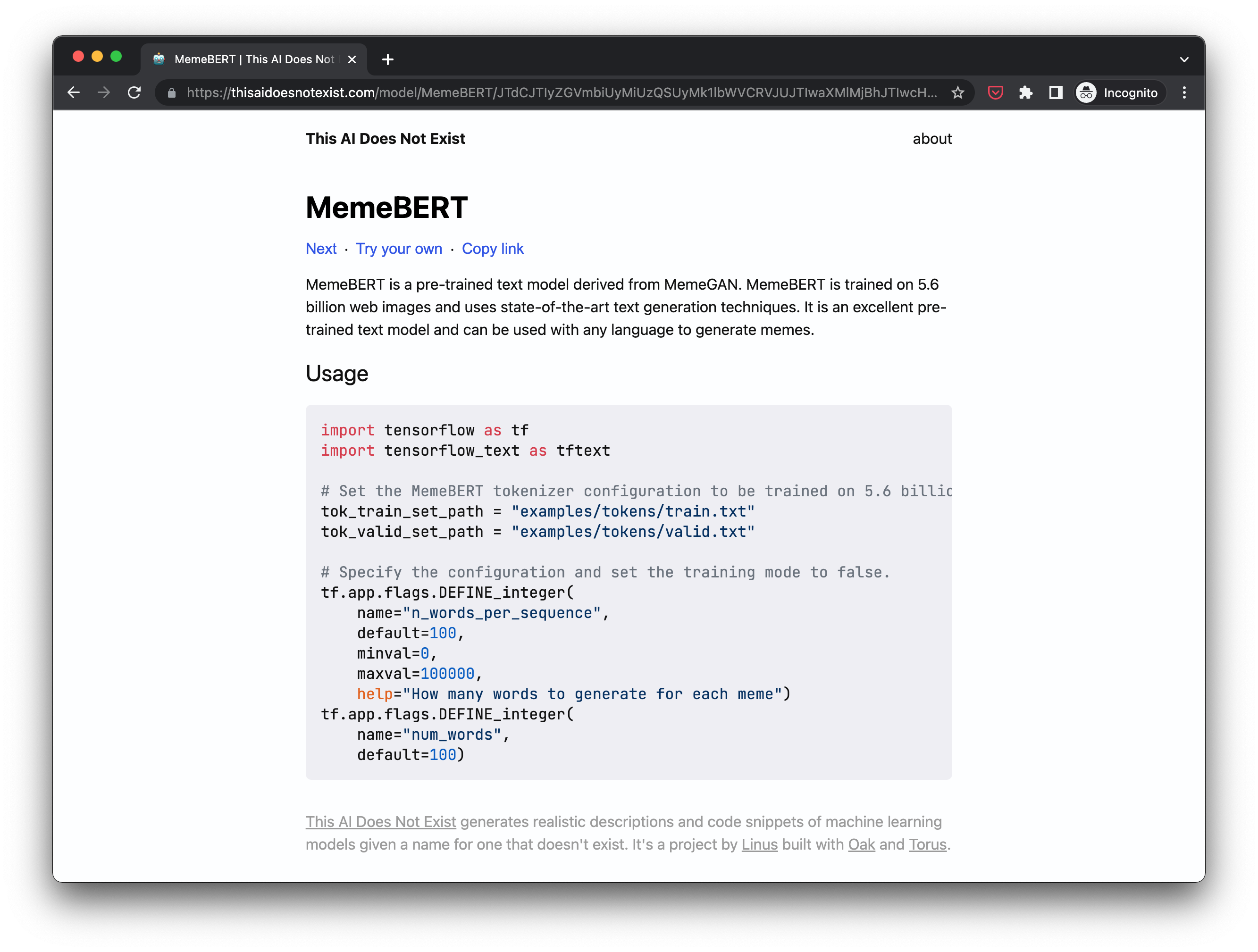Image resolution: width=1258 pixels, height=952 pixels.
Task: Follow the Next link
Action: [x=321, y=249]
